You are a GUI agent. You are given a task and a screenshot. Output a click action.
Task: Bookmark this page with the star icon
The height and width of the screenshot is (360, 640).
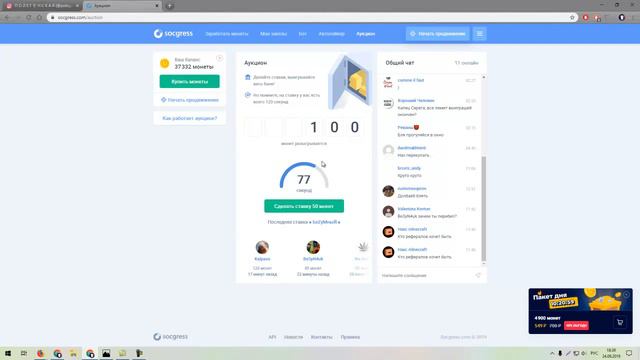(x=572, y=18)
